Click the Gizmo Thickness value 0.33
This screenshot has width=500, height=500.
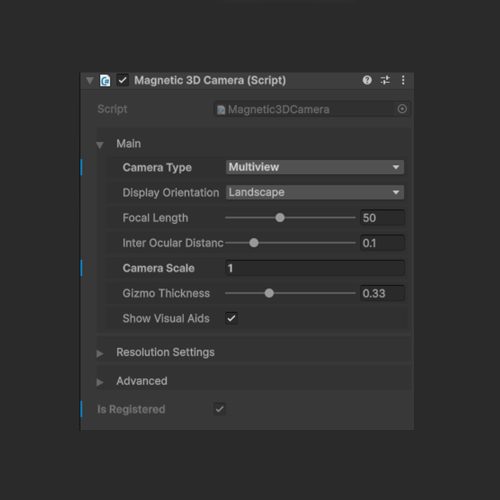click(x=382, y=293)
